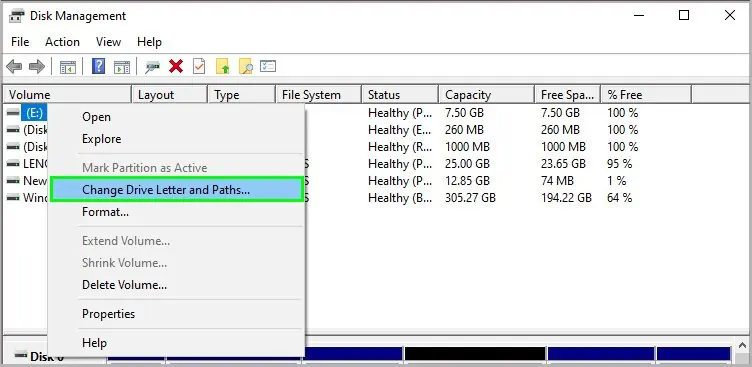Viewport: 752px width, 367px height.
Task: Click the Disk Management title bar icon
Action: click(x=16, y=16)
